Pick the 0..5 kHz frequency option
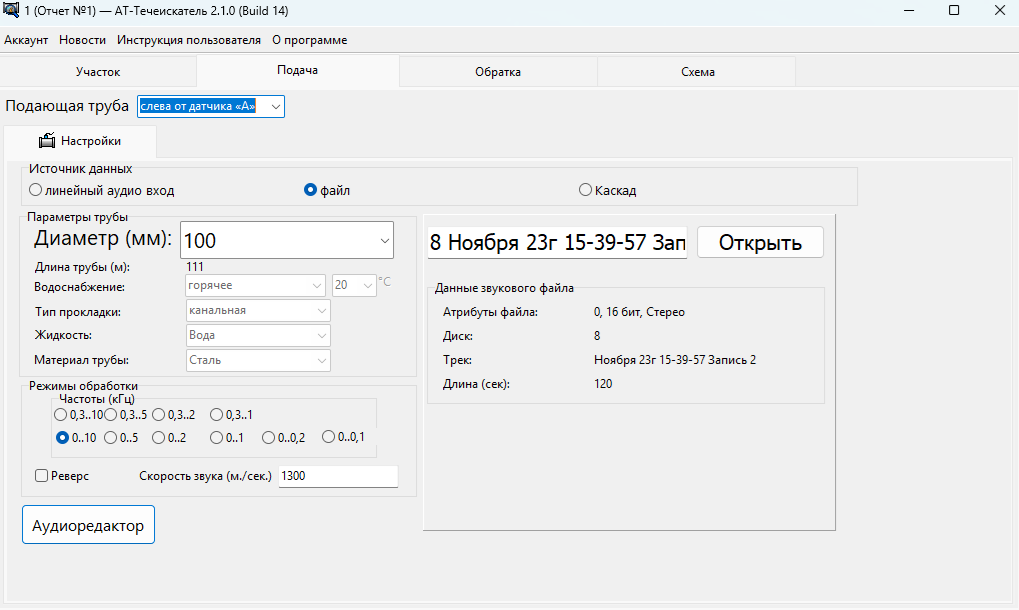Image resolution: width=1019 pixels, height=610 pixels. point(111,437)
